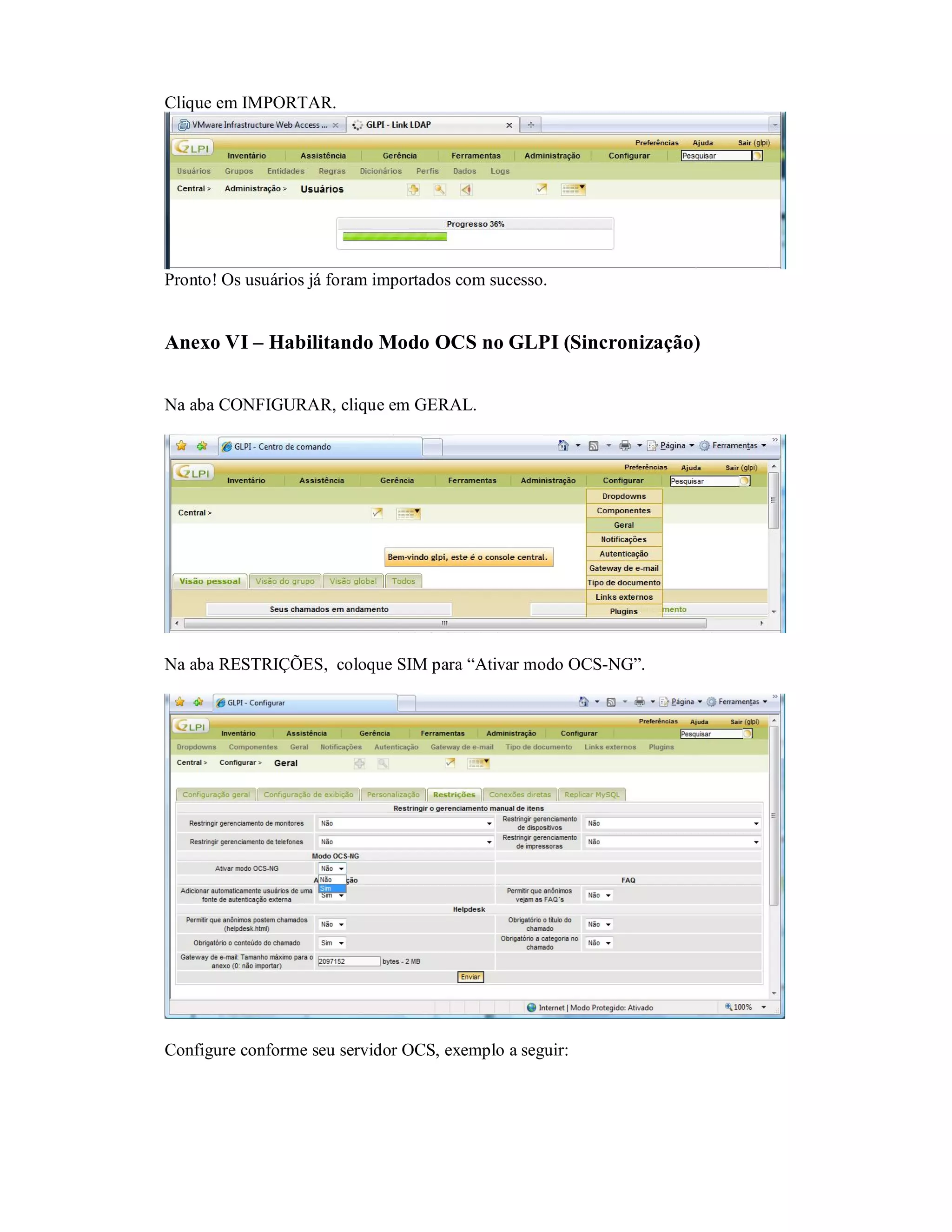Select Plugins in the Configurar dropdown menu
952x1232 pixels.
click(x=624, y=611)
